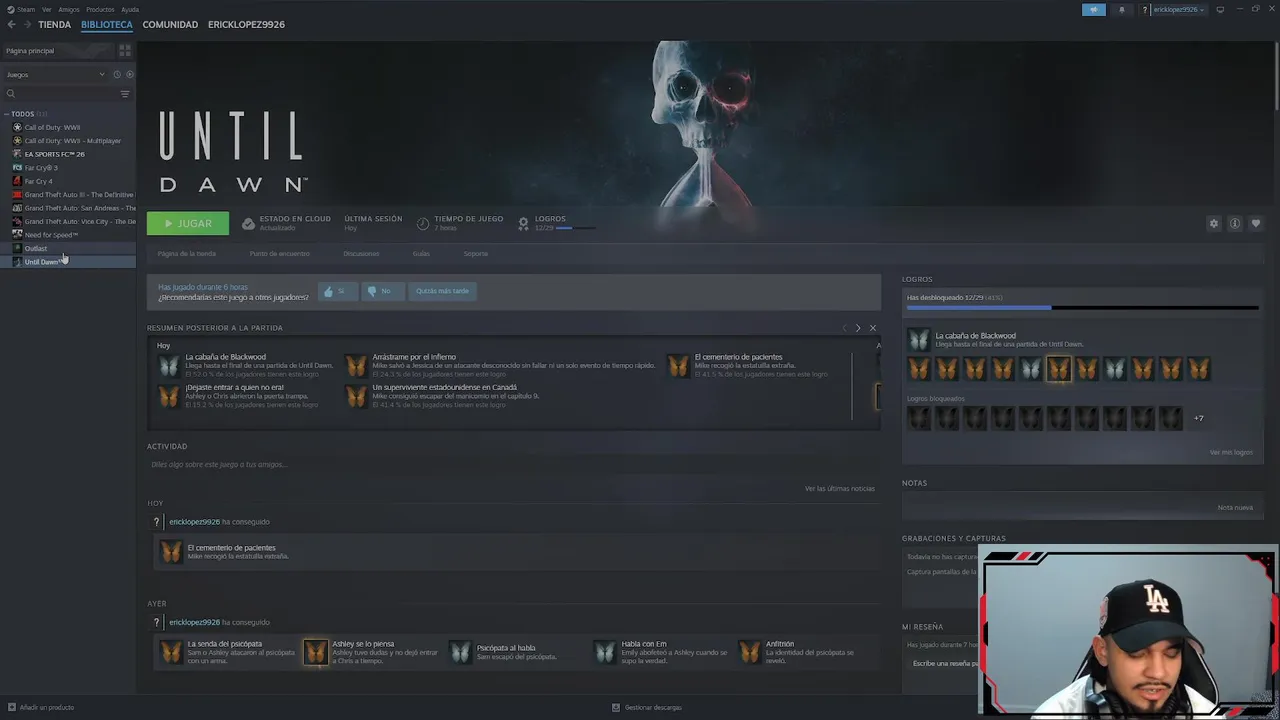Open the announcements megaphone button
Viewport: 1280px width, 720px height.
pos(1094,9)
